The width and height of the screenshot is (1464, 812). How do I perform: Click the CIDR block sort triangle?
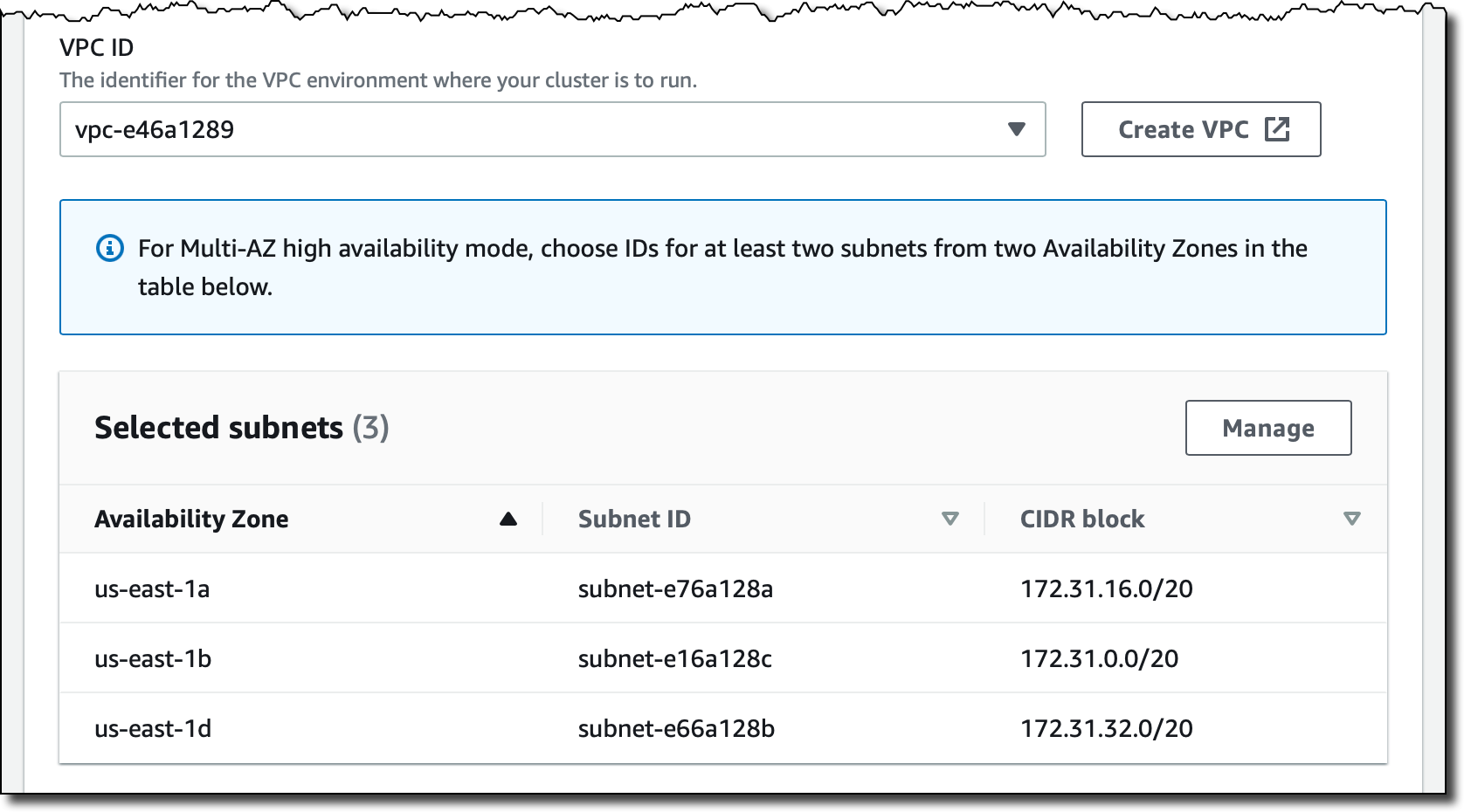1352,520
